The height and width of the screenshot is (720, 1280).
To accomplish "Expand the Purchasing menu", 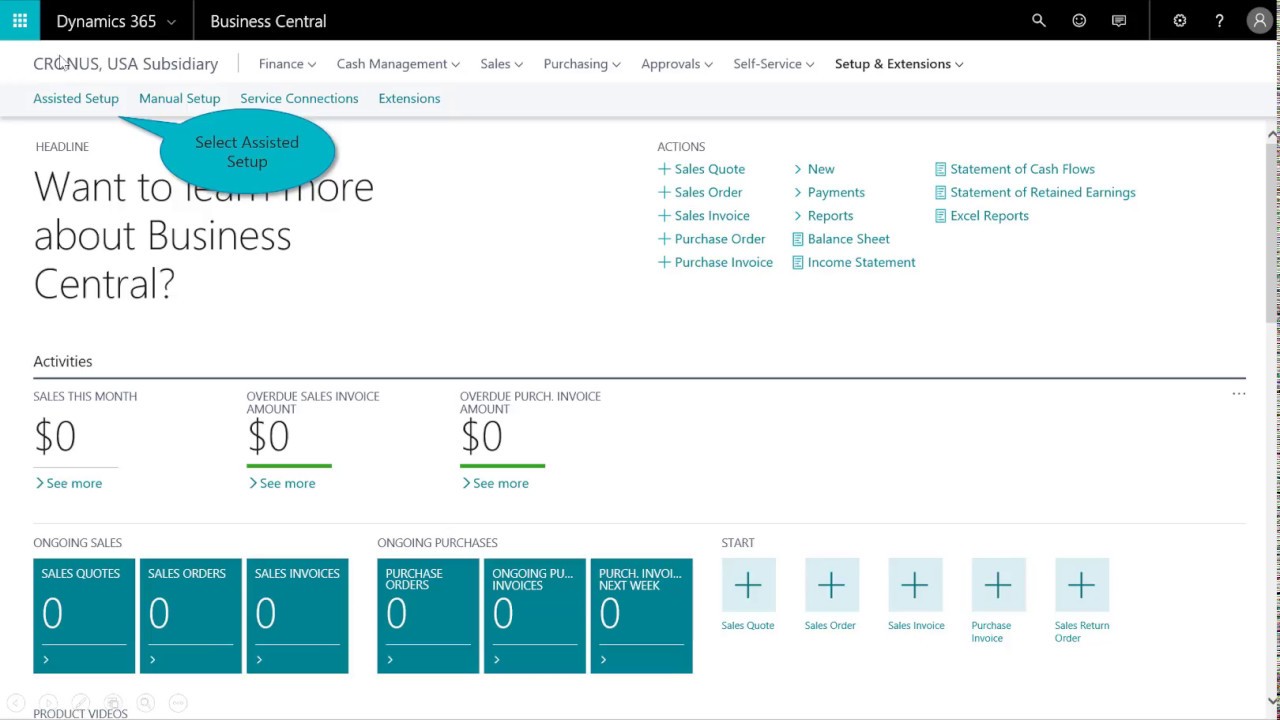I will click(x=582, y=64).
